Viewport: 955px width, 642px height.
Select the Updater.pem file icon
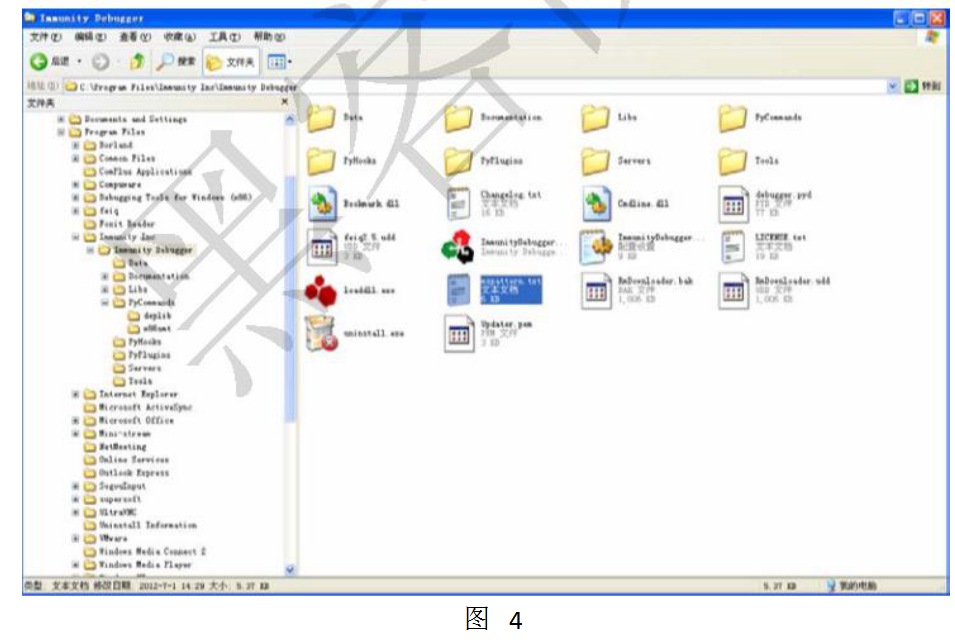pos(459,333)
